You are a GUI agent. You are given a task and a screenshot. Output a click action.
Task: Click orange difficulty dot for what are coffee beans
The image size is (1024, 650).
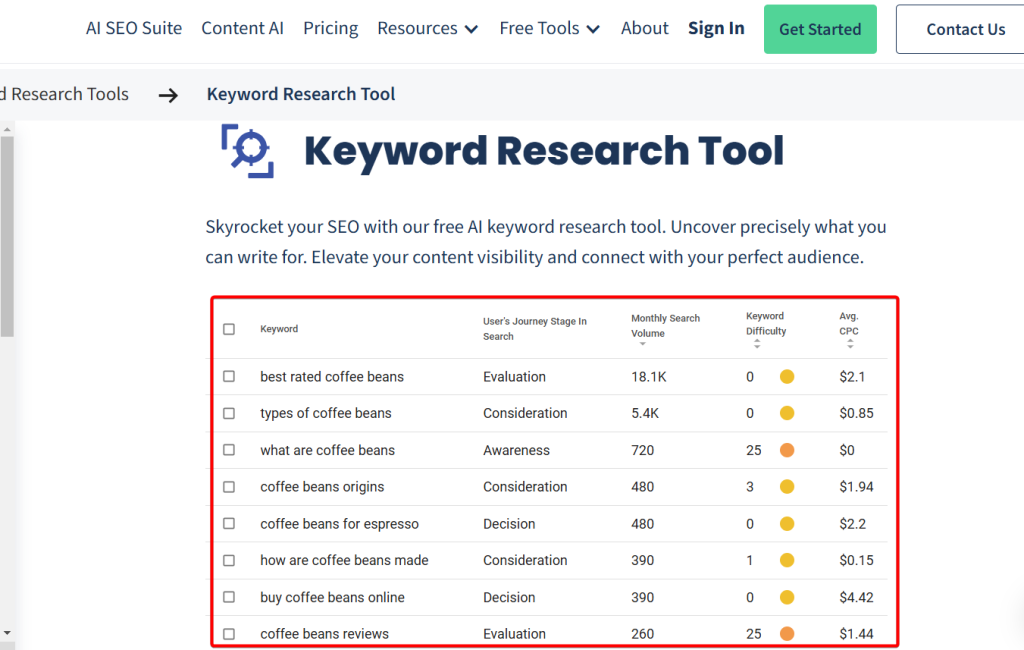pos(787,450)
